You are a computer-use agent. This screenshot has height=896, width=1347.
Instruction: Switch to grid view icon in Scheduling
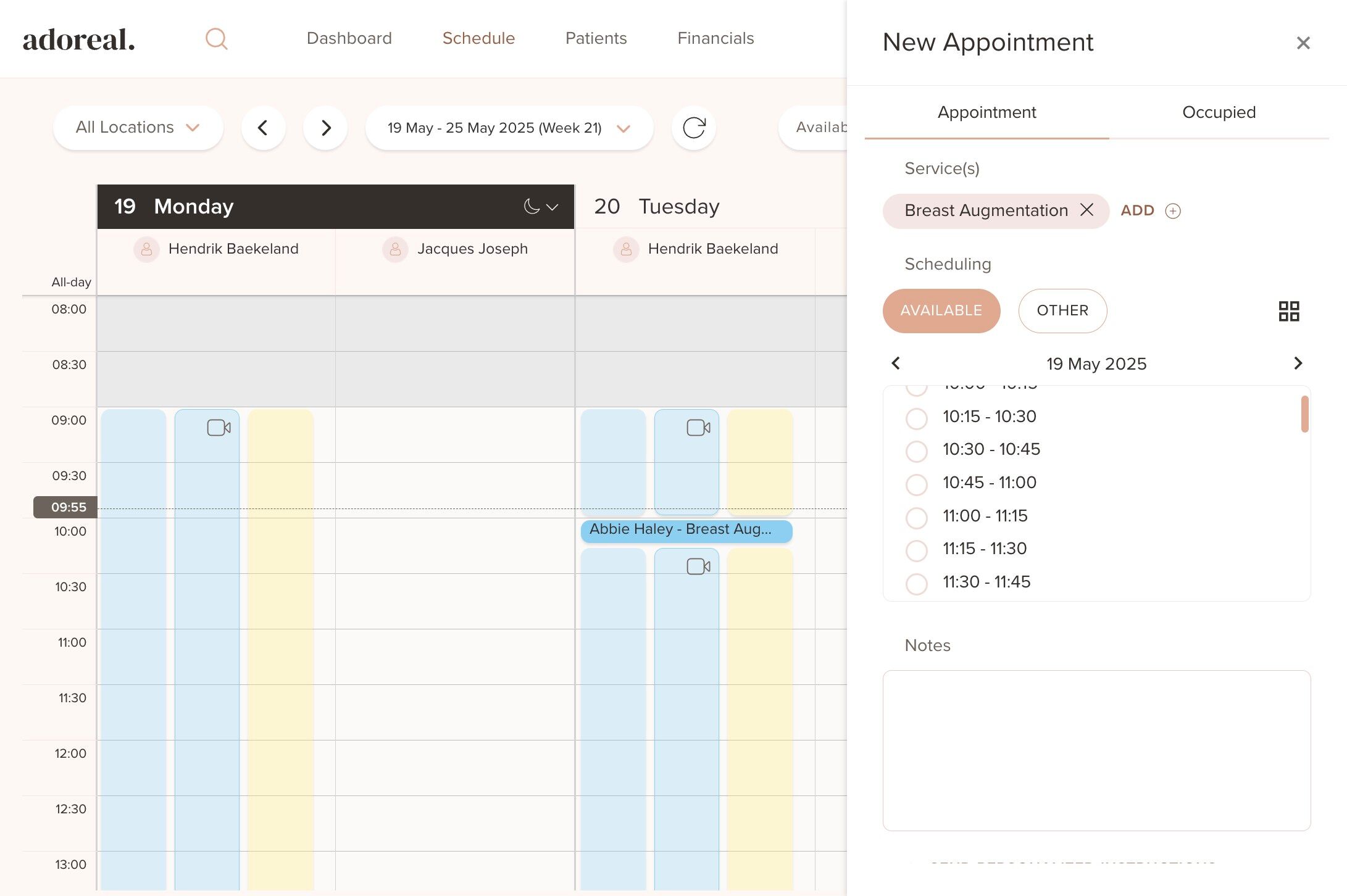(1288, 311)
